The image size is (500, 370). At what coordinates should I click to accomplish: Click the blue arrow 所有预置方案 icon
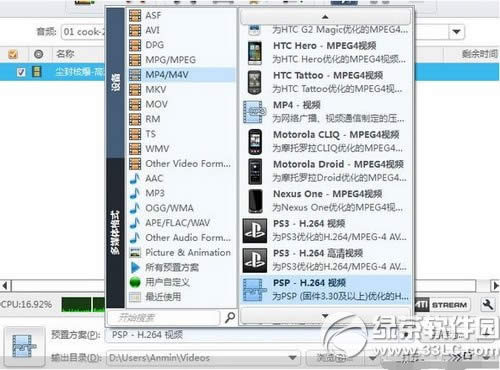click(x=135, y=267)
